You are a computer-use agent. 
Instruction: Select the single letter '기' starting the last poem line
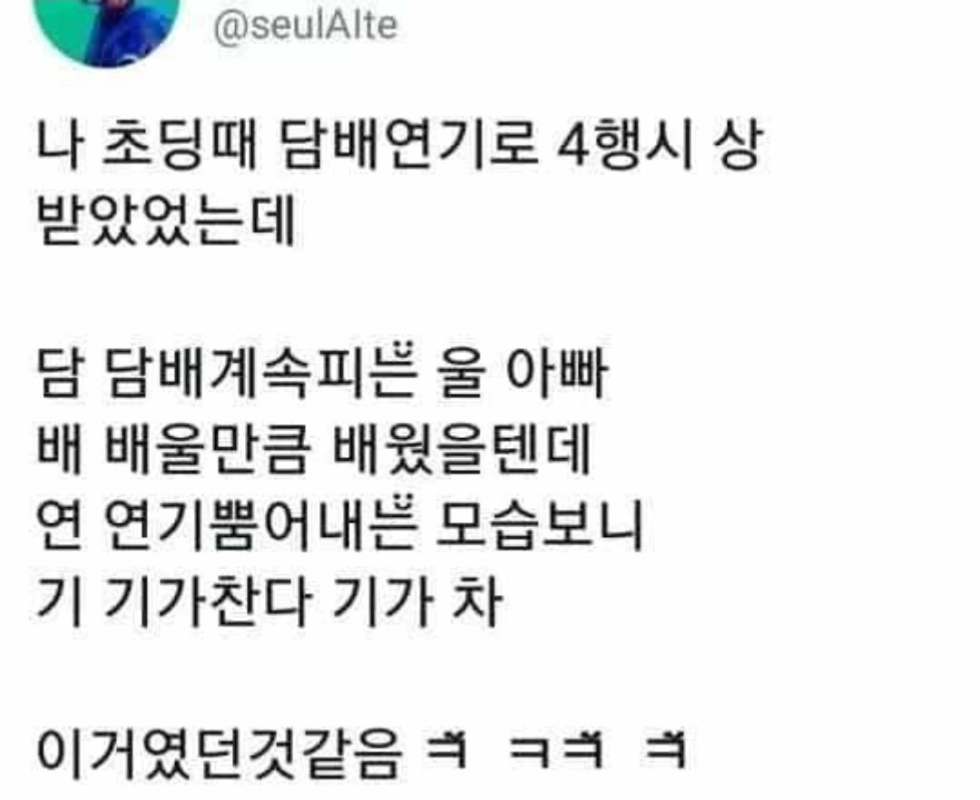(x=59, y=601)
